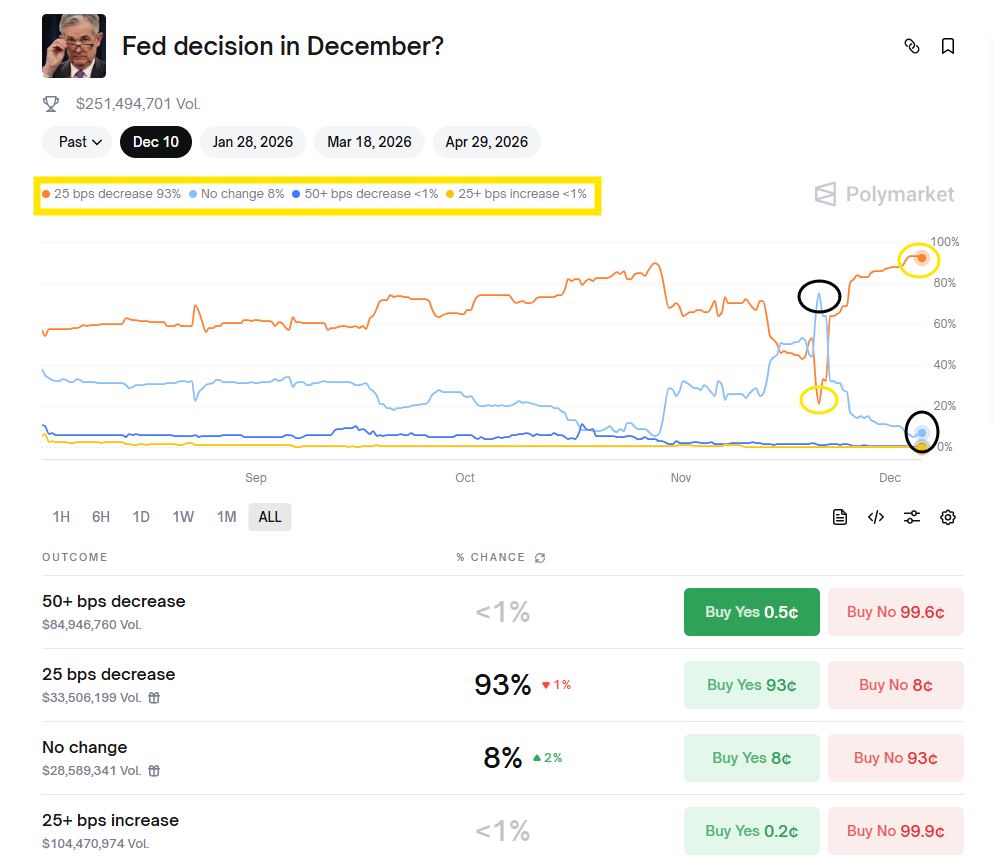The image size is (994, 865).
Task: Buy Yes at 93¢ for 25 bps decrease
Action: (x=751, y=684)
